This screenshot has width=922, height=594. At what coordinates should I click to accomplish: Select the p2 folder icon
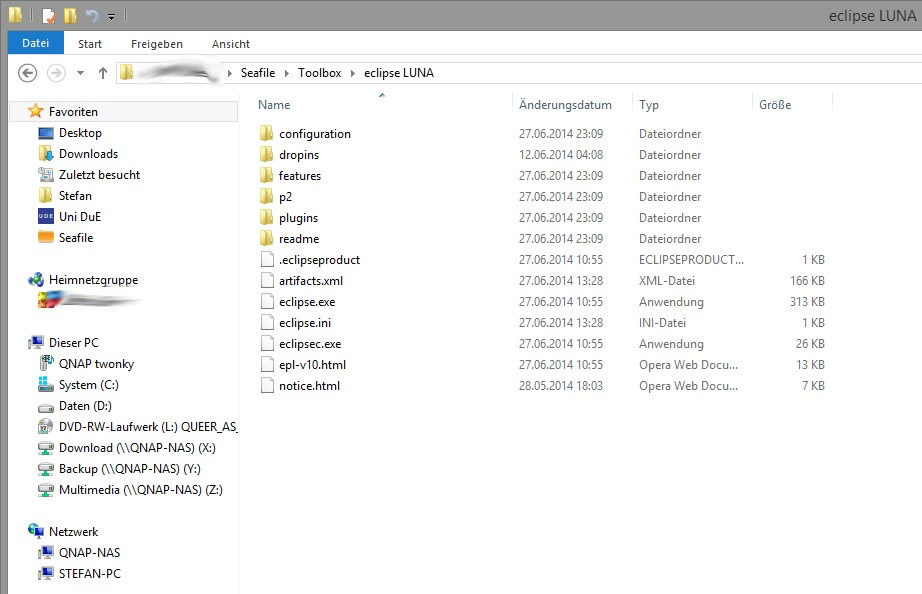pyautogui.click(x=266, y=196)
